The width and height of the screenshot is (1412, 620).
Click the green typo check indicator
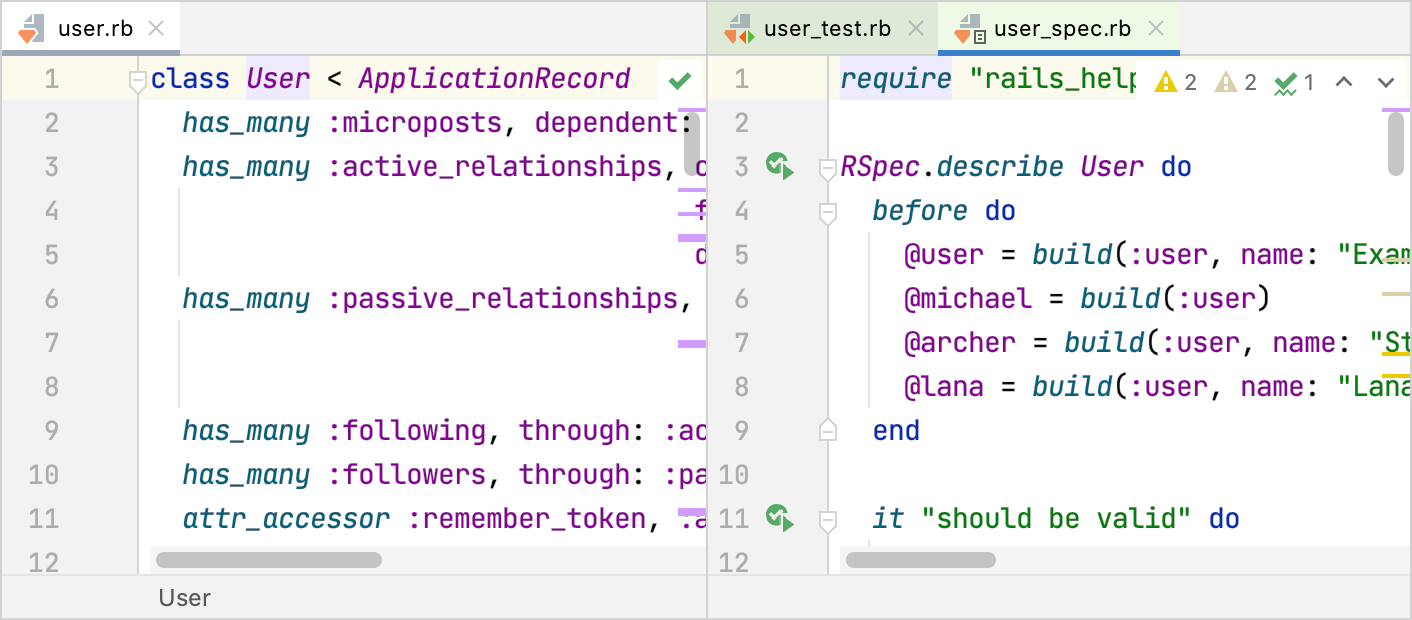click(x=1294, y=83)
